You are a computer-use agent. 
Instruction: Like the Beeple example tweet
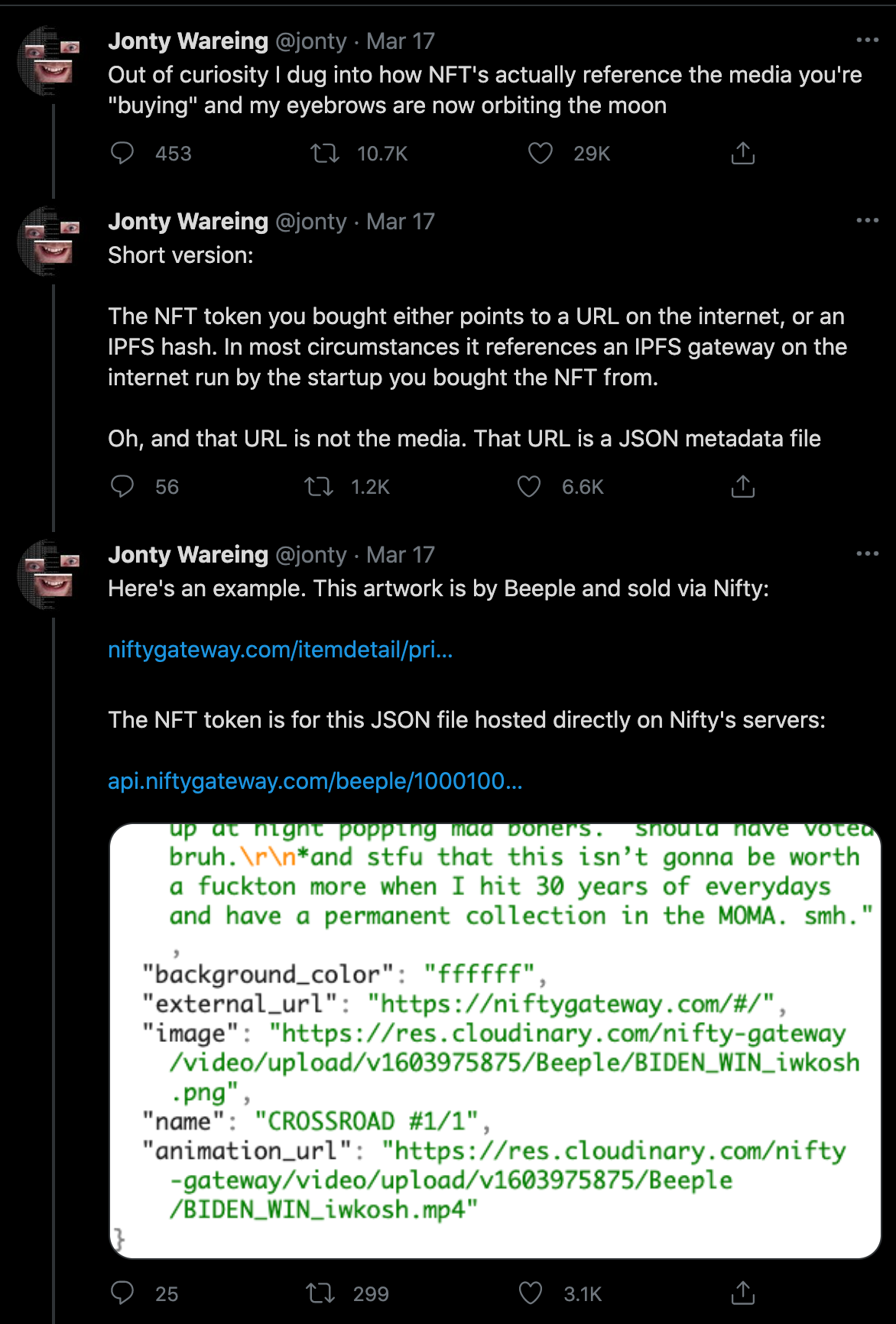coord(531,1293)
